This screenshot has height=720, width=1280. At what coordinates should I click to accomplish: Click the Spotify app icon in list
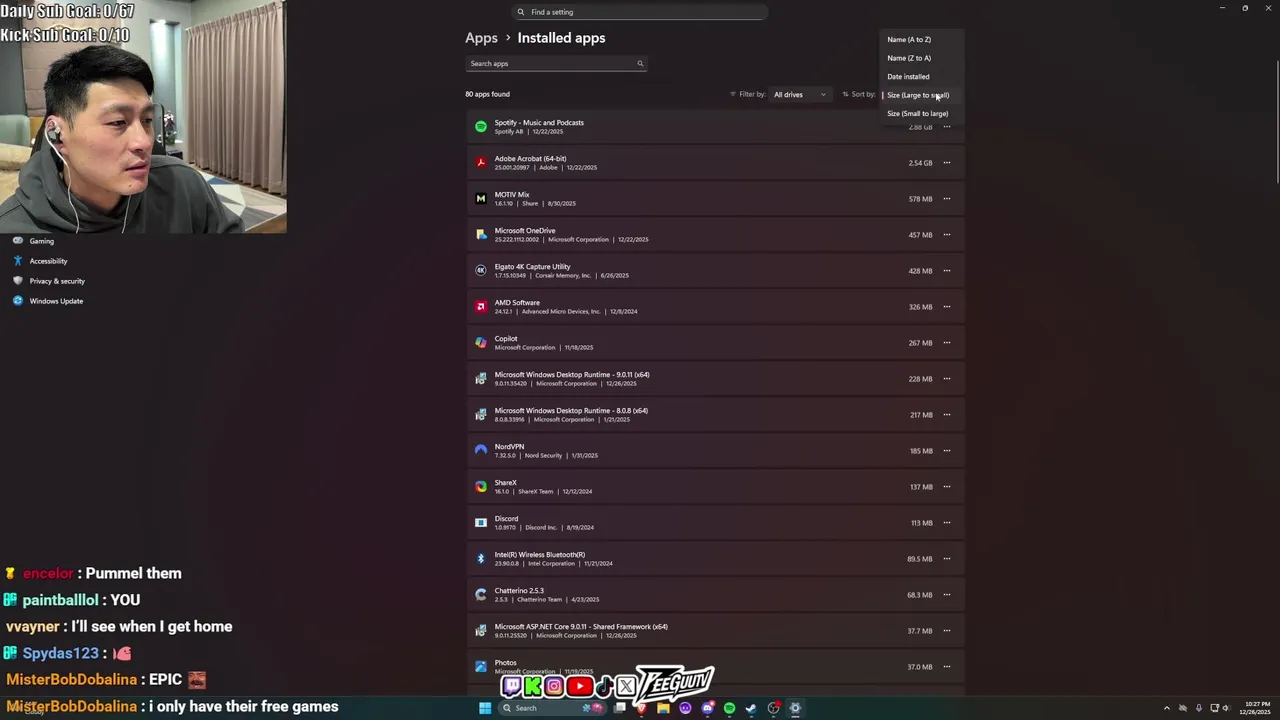[481, 127]
